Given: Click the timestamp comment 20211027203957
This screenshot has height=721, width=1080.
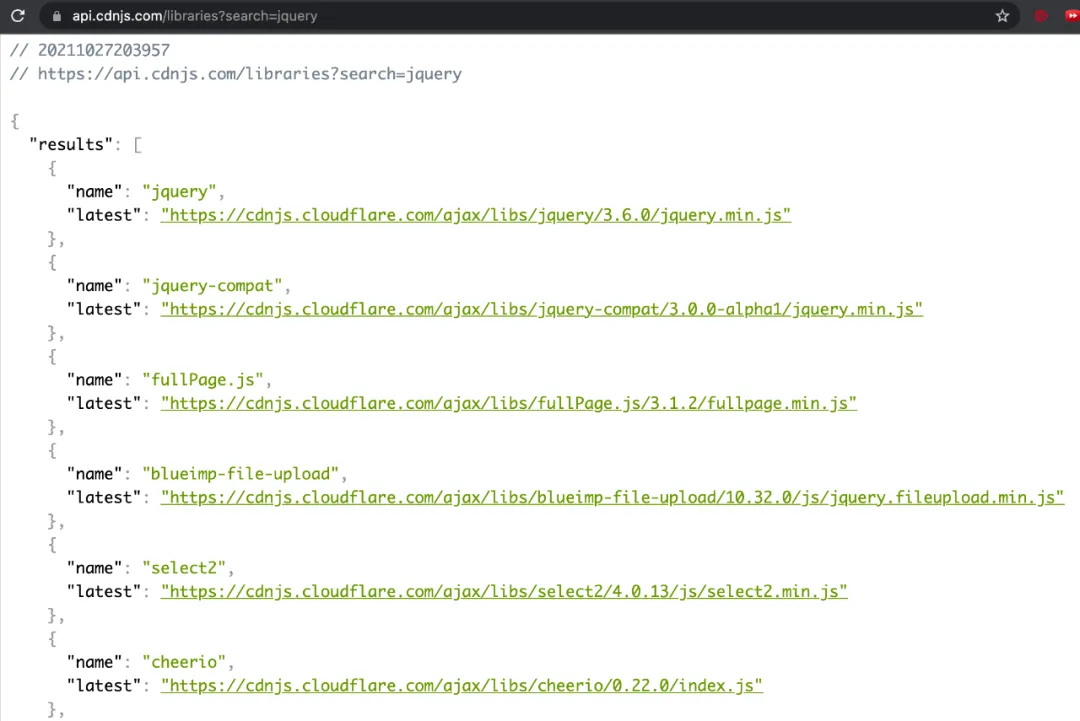Looking at the screenshot, I should point(90,50).
